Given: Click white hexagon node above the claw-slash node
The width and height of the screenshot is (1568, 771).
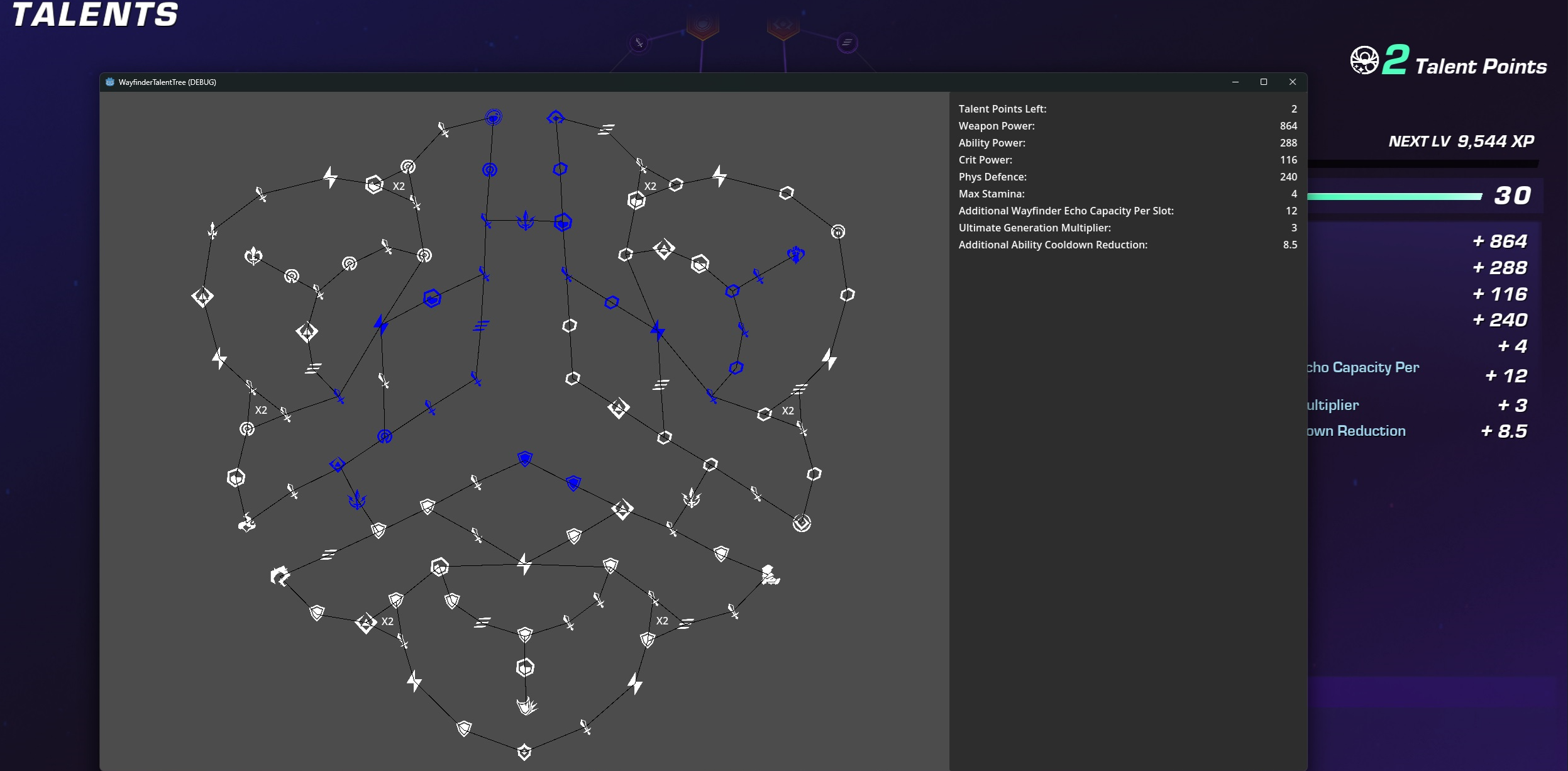Looking at the screenshot, I should tap(525, 667).
